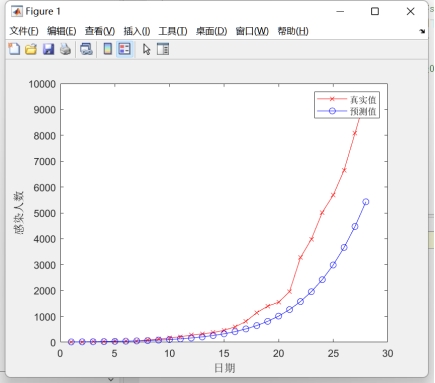The image size is (435, 383).
Task: Open the 帮助(H) menu
Action: [x=293, y=31]
